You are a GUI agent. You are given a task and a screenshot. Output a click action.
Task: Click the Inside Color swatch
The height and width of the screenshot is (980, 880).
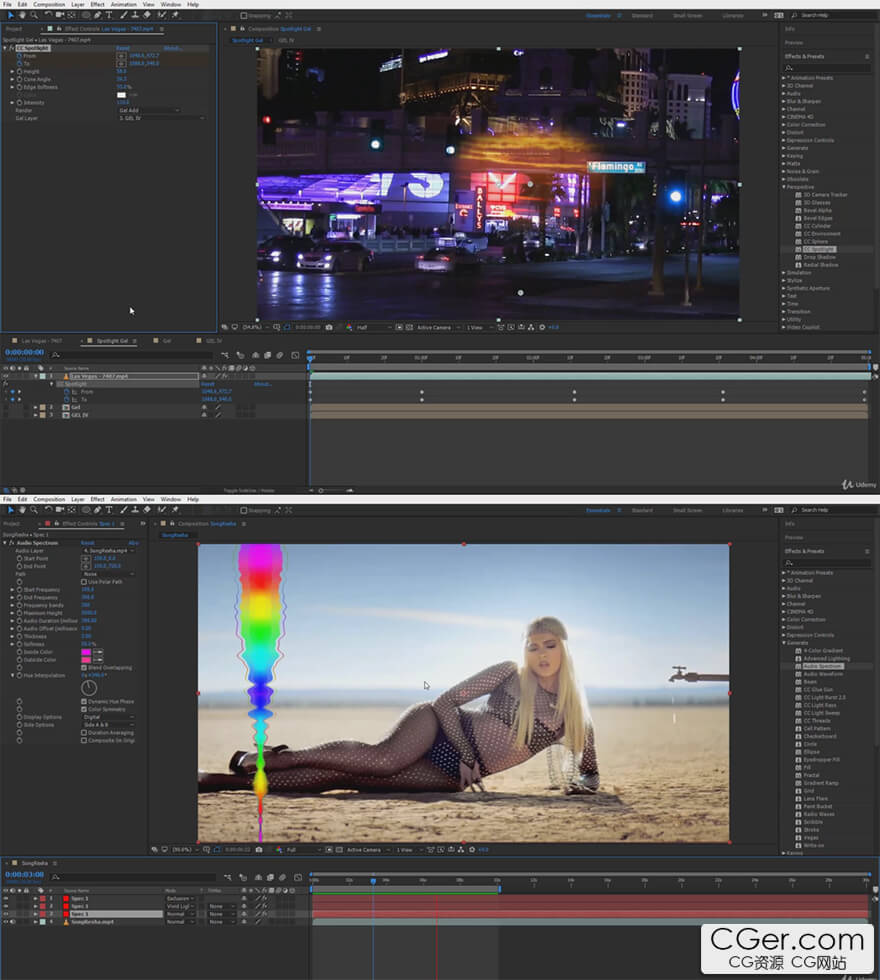86,652
